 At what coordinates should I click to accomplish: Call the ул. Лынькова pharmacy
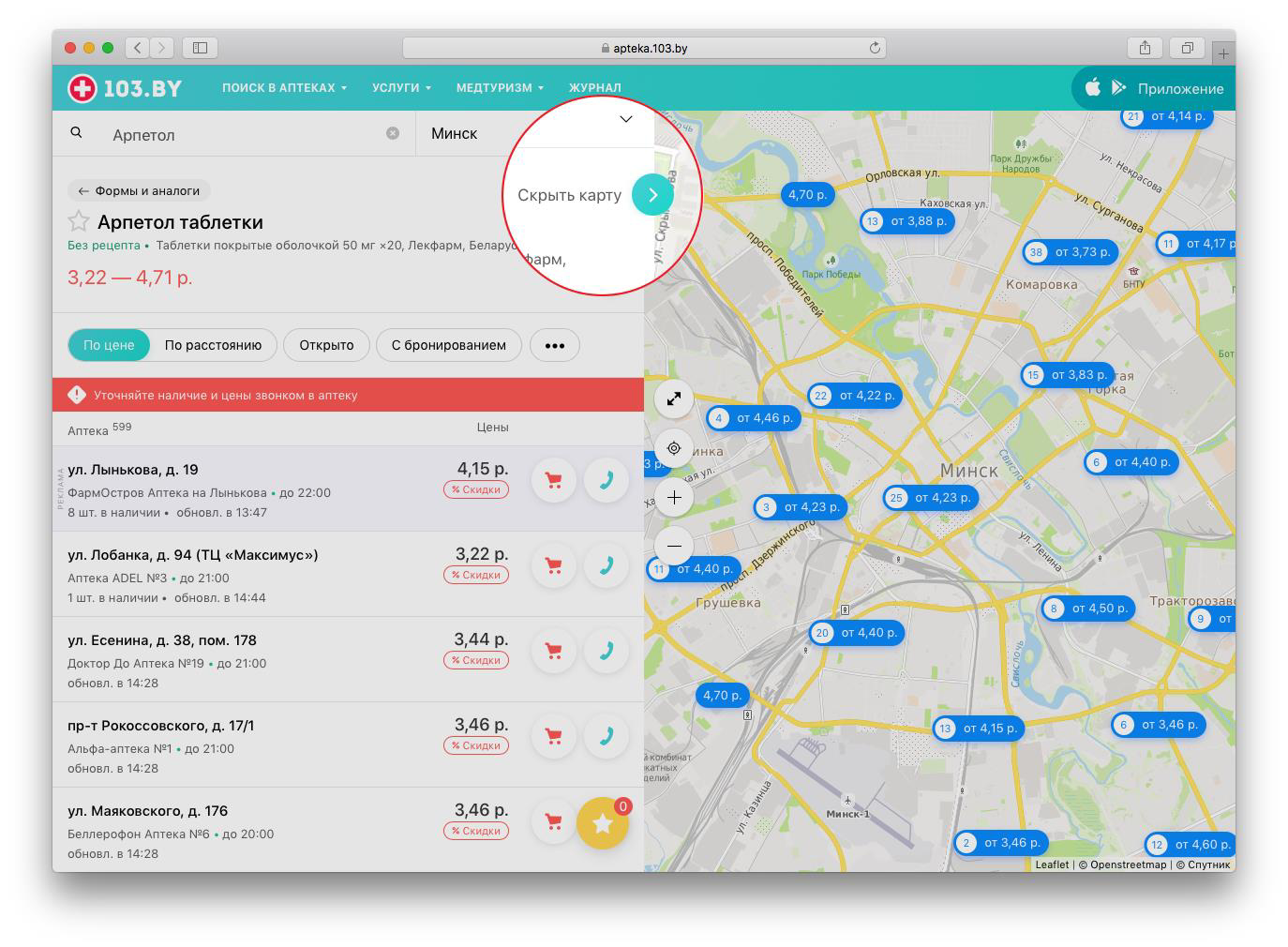tap(606, 480)
